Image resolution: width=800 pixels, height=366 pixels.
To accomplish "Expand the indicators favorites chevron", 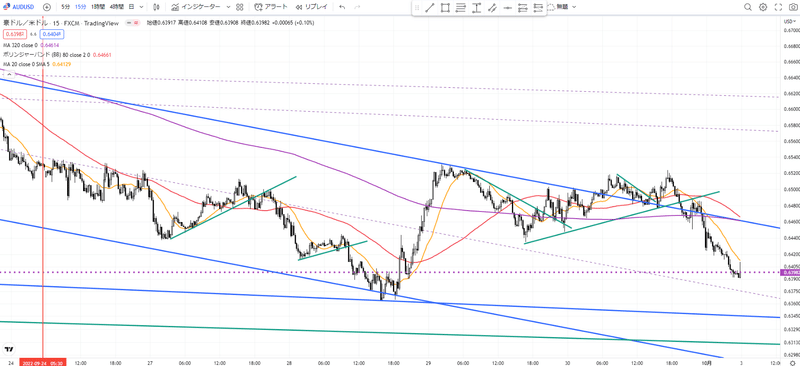I will [228, 7].
